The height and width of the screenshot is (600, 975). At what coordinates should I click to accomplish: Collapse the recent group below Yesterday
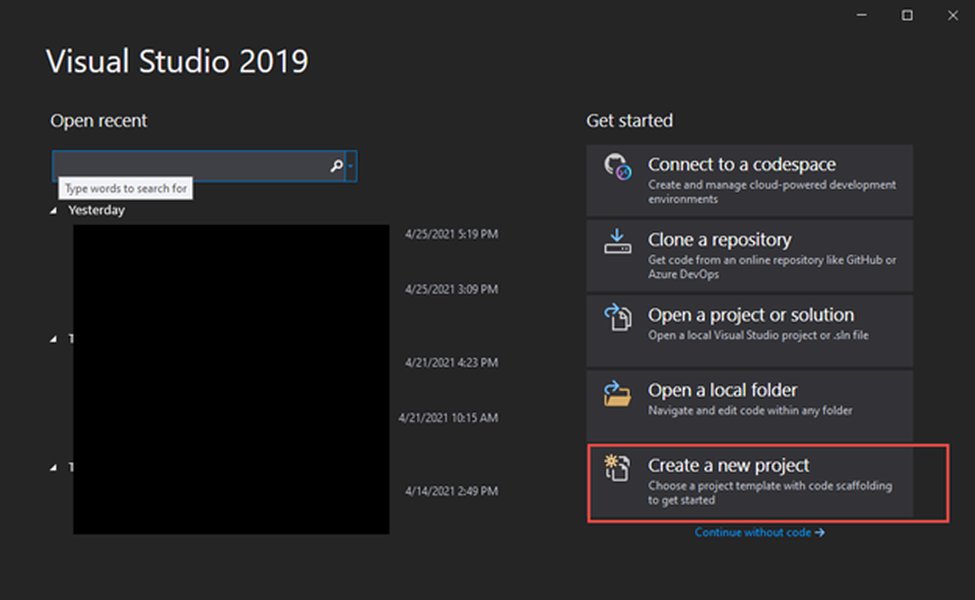53,339
